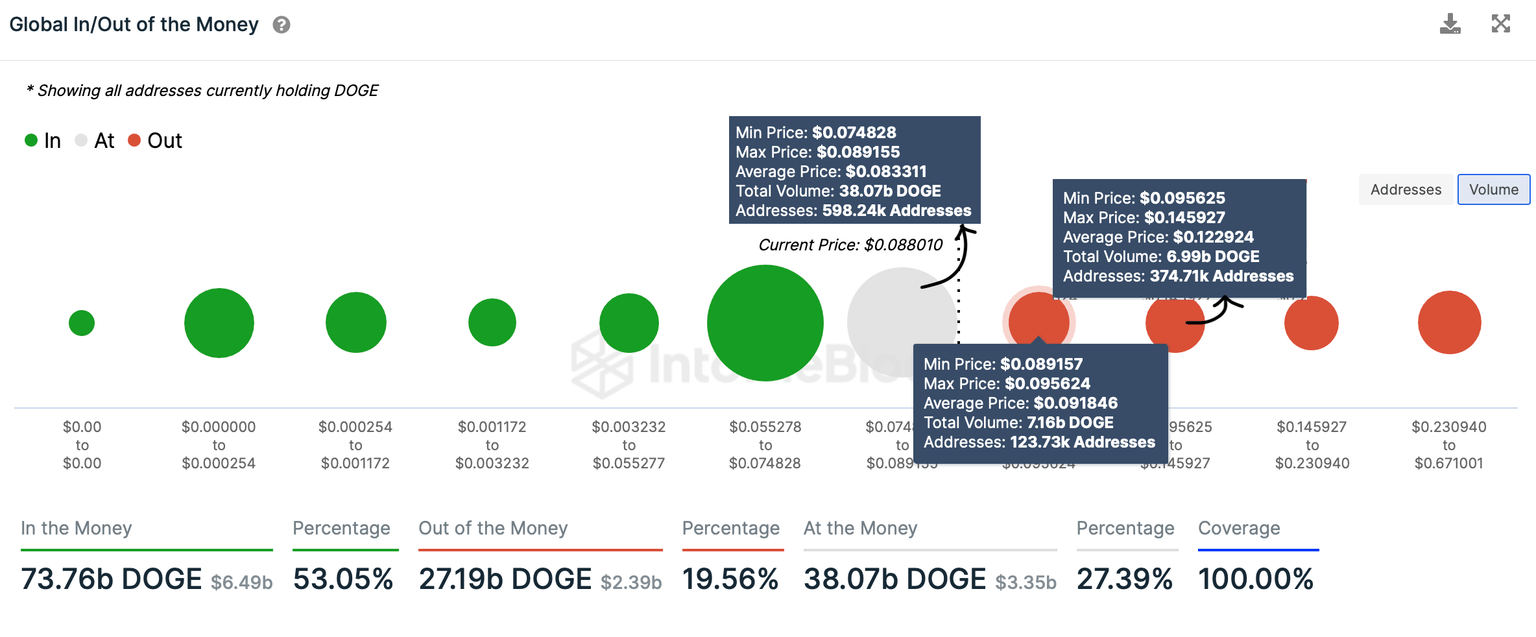Download the chart data
Screen dimensions: 1536x637
click(x=1450, y=24)
